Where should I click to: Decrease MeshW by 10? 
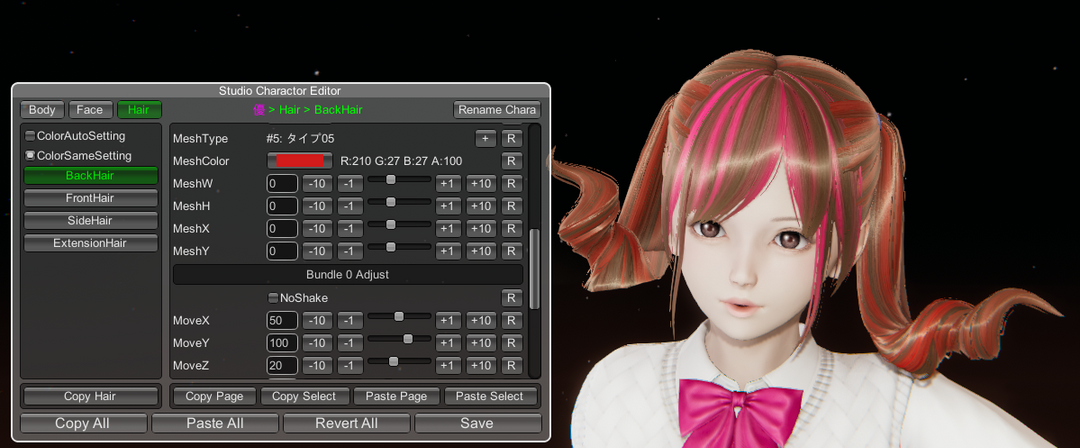(x=317, y=184)
